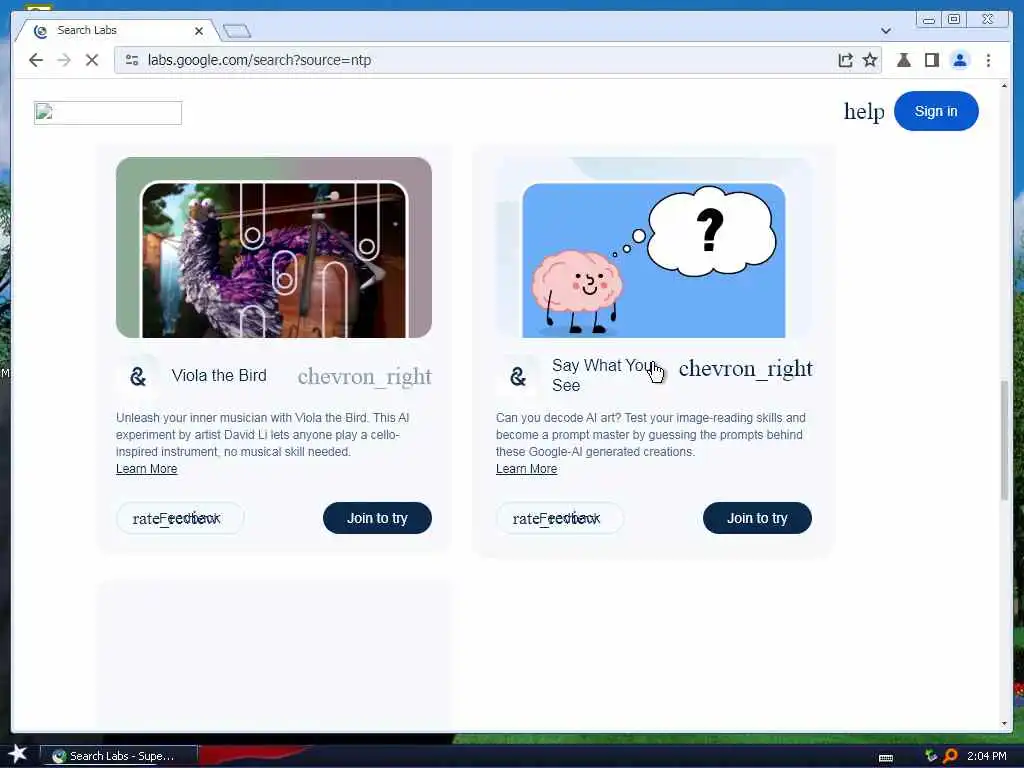
Task: Open the Viola the Bird preview image
Action: tap(274, 248)
